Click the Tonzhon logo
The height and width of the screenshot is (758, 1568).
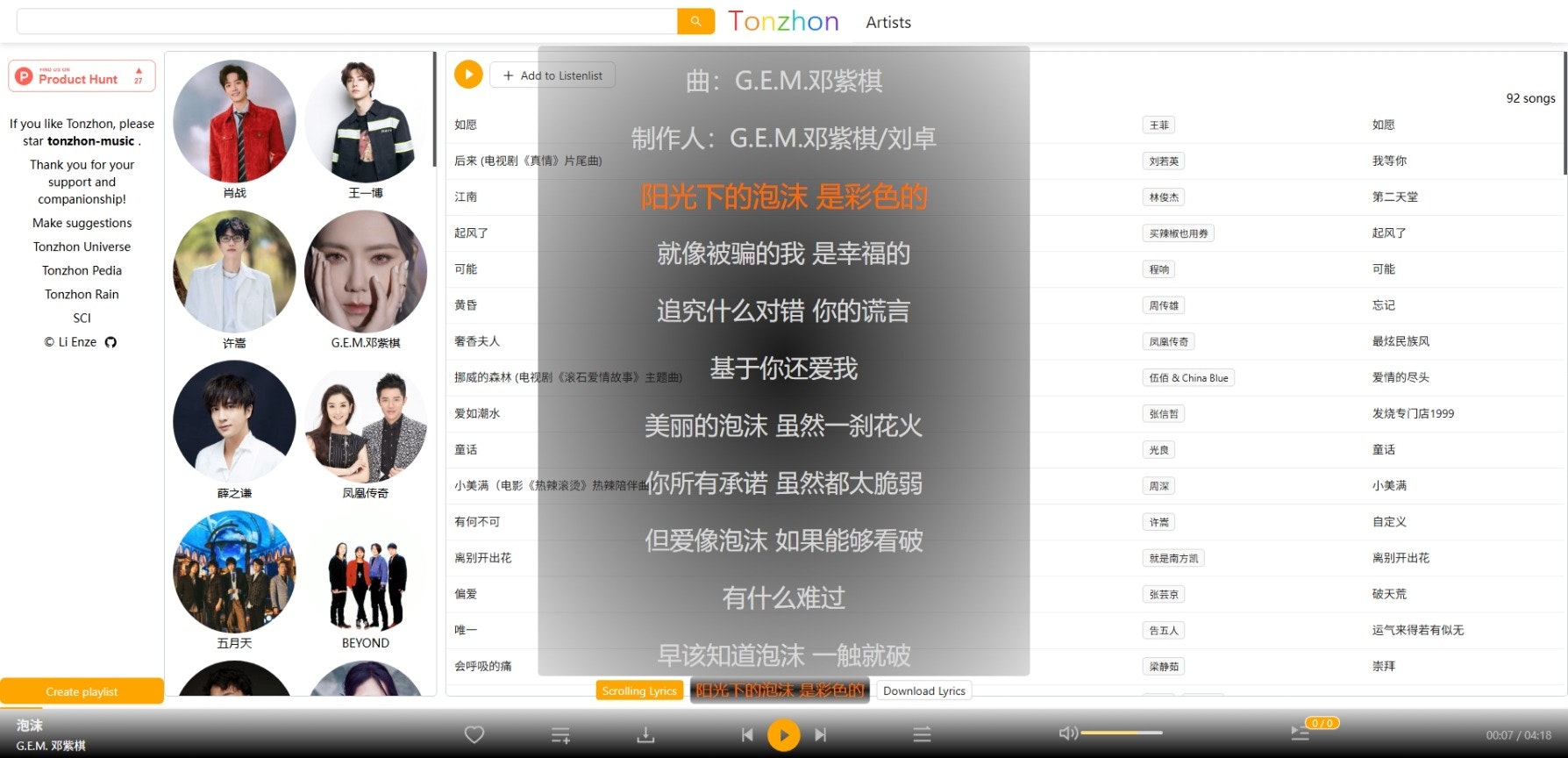click(x=783, y=21)
